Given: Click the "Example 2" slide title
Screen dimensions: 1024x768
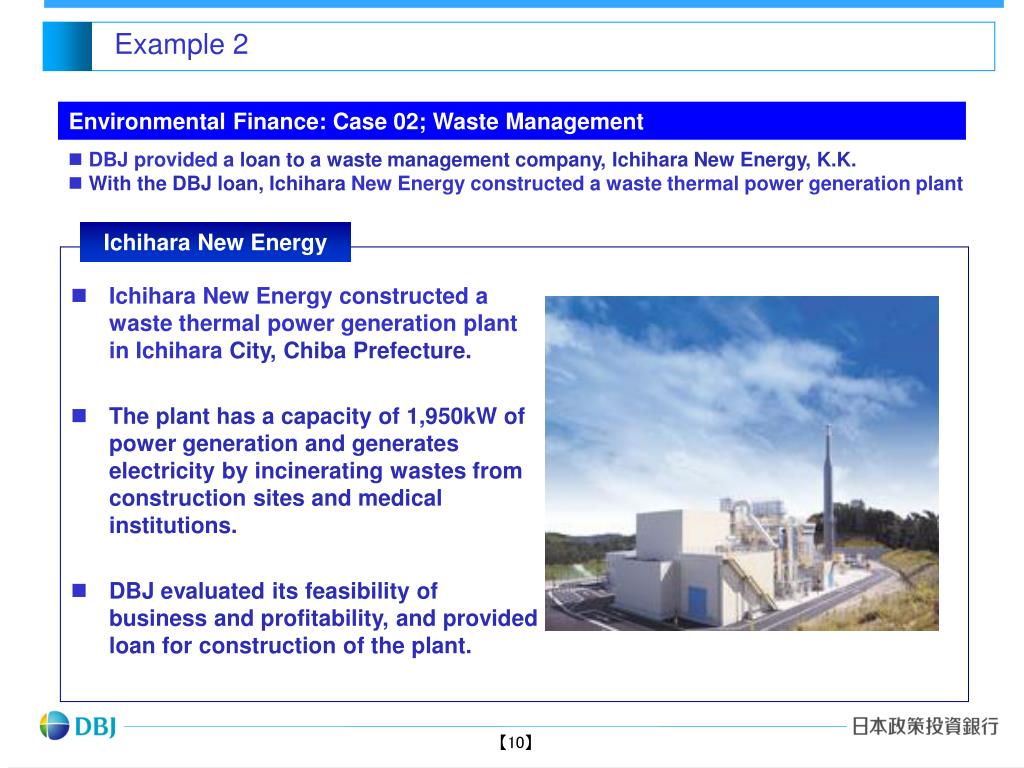Looking at the screenshot, I should (x=182, y=44).
